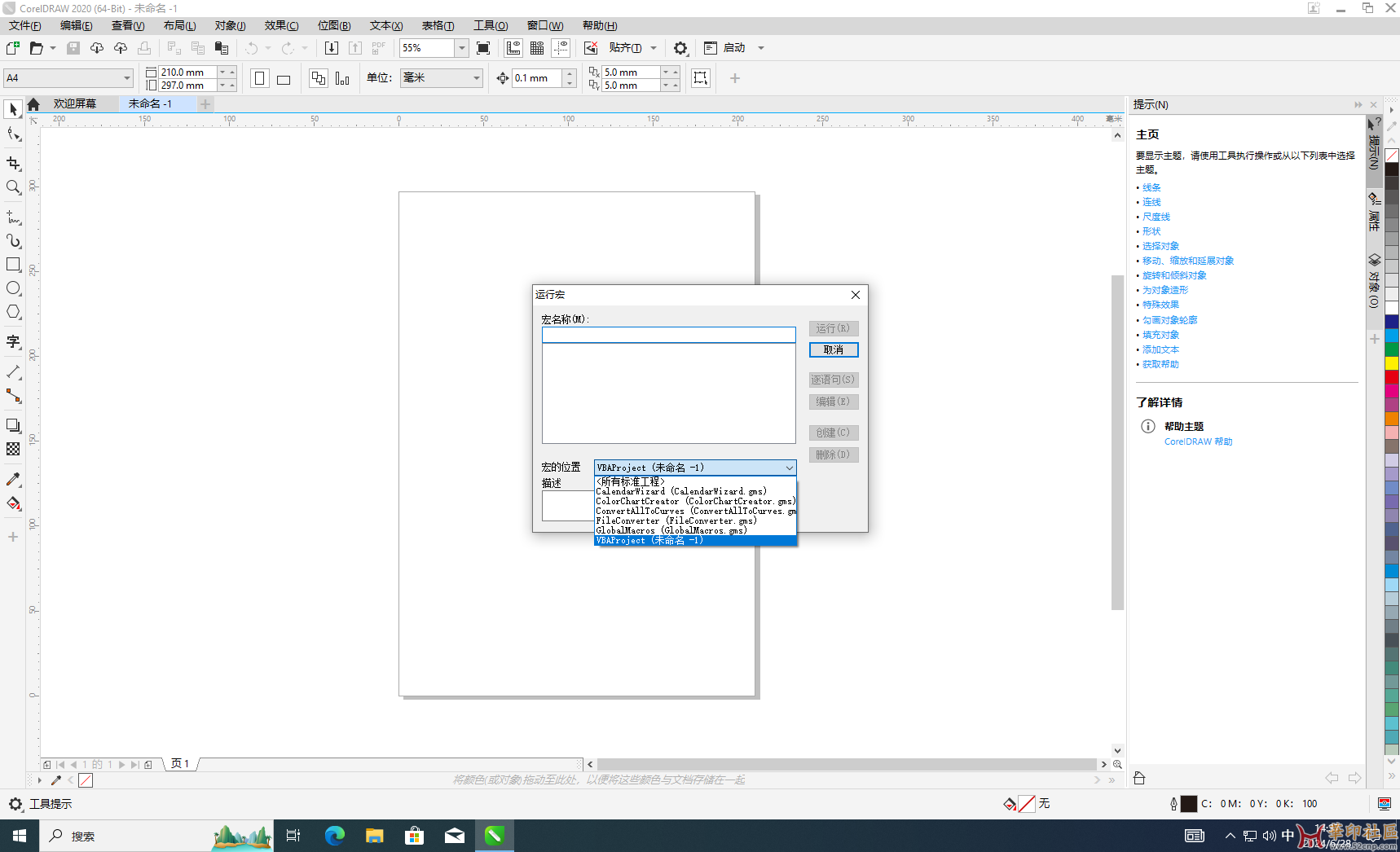Viewport: 1400px width, 852px height.
Task: Click the Full-screen preview icon
Action: click(483, 48)
